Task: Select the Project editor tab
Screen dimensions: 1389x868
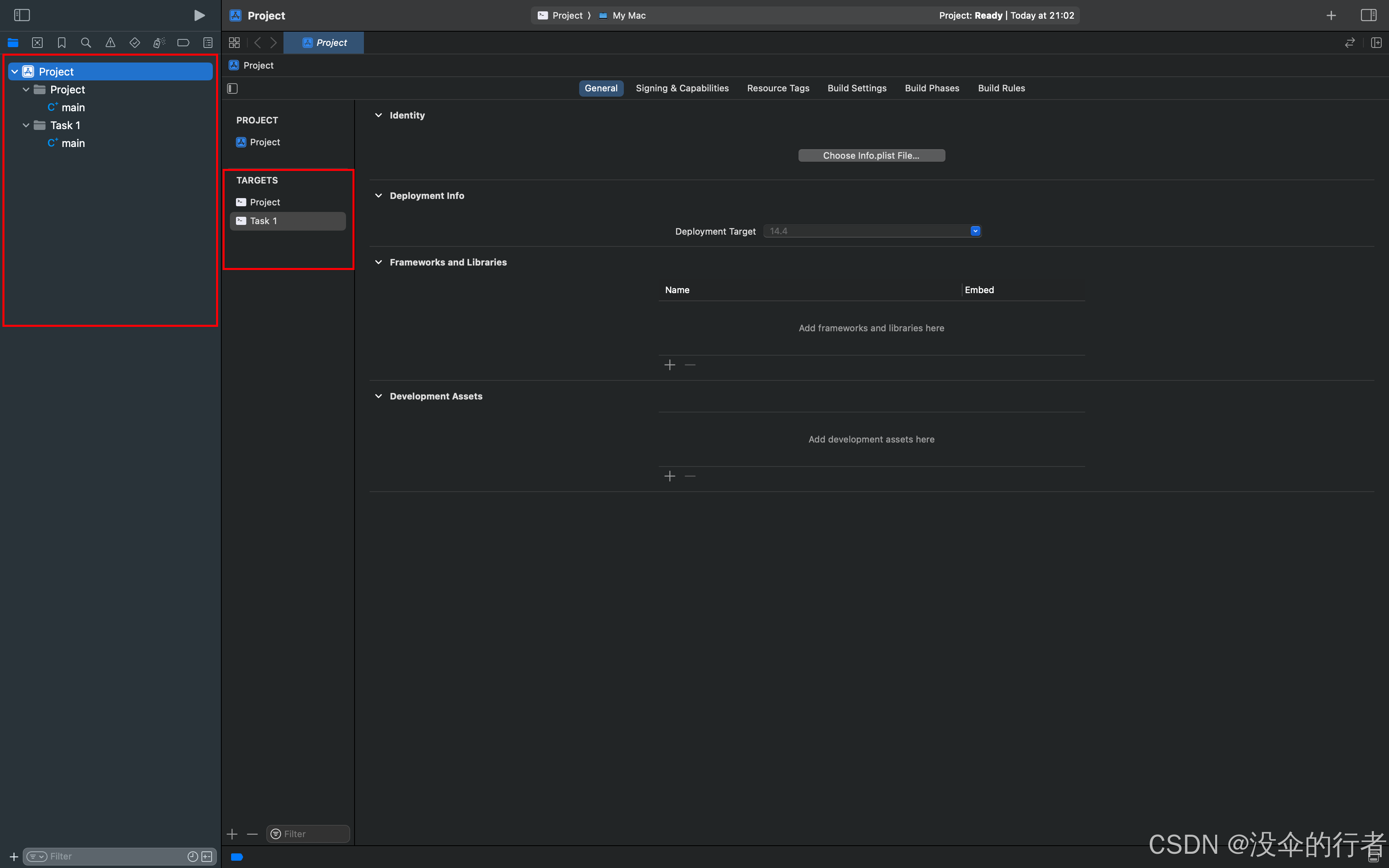Action: click(x=324, y=43)
